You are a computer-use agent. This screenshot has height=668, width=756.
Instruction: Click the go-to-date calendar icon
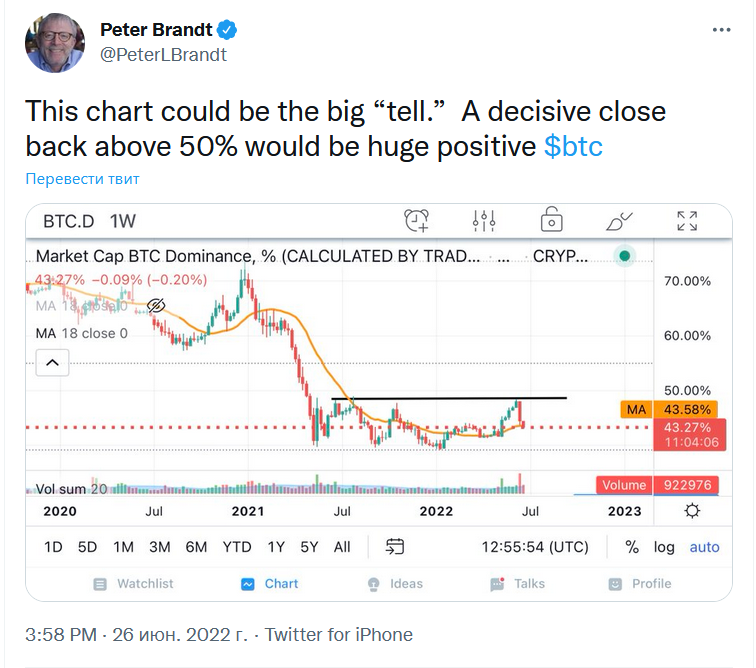tap(395, 547)
